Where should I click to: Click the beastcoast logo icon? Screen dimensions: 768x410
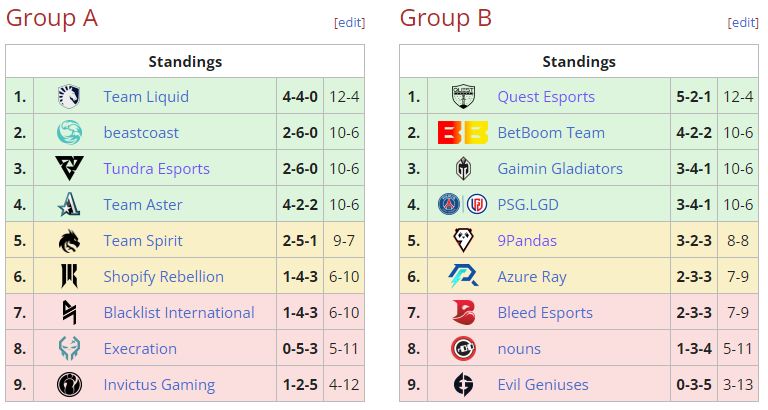(70, 133)
